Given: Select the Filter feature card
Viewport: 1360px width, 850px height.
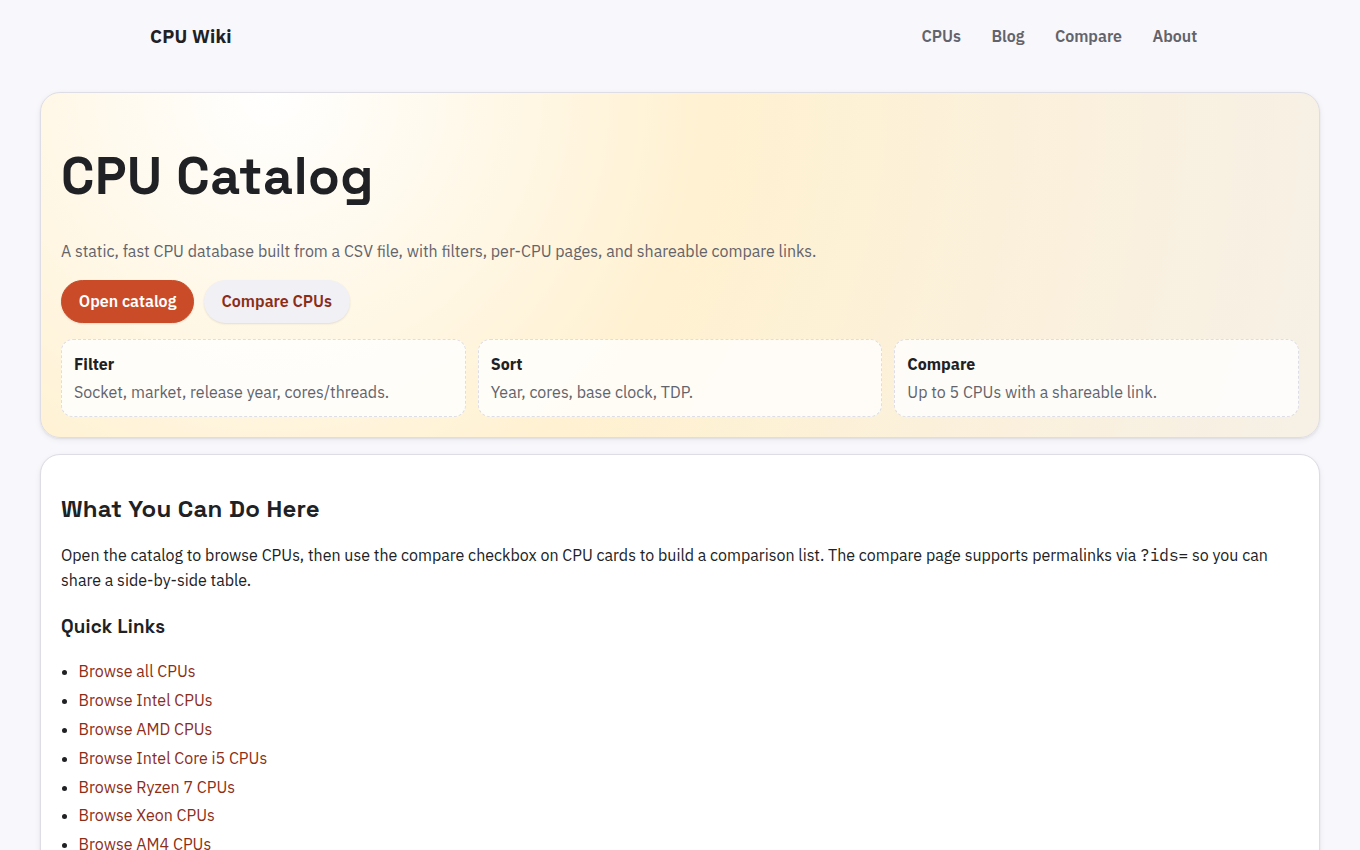Looking at the screenshot, I should [263, 378].
